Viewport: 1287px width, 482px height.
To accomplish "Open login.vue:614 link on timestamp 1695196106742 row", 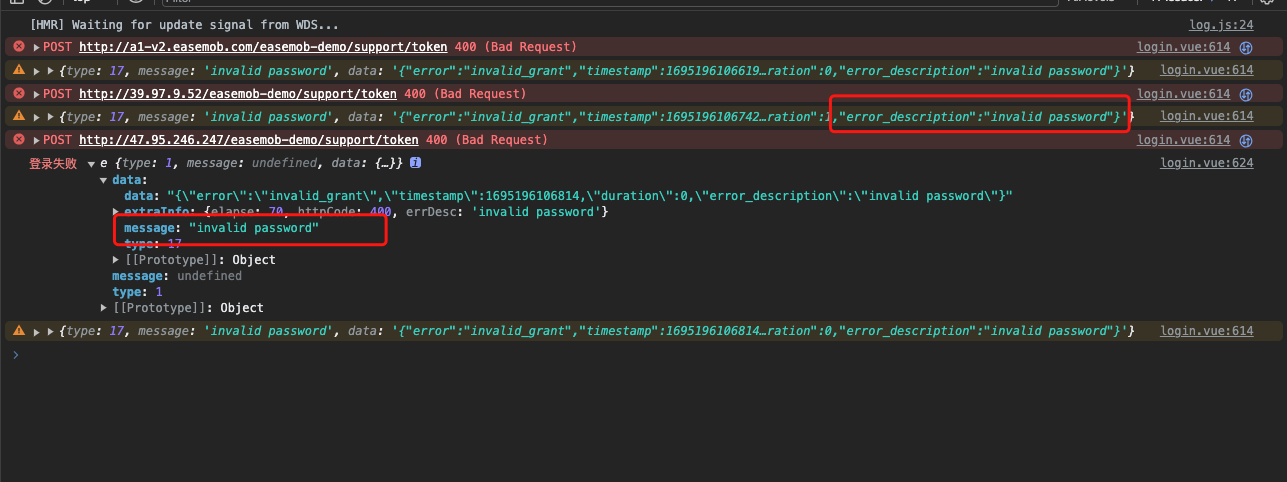I will (1207, 117).
